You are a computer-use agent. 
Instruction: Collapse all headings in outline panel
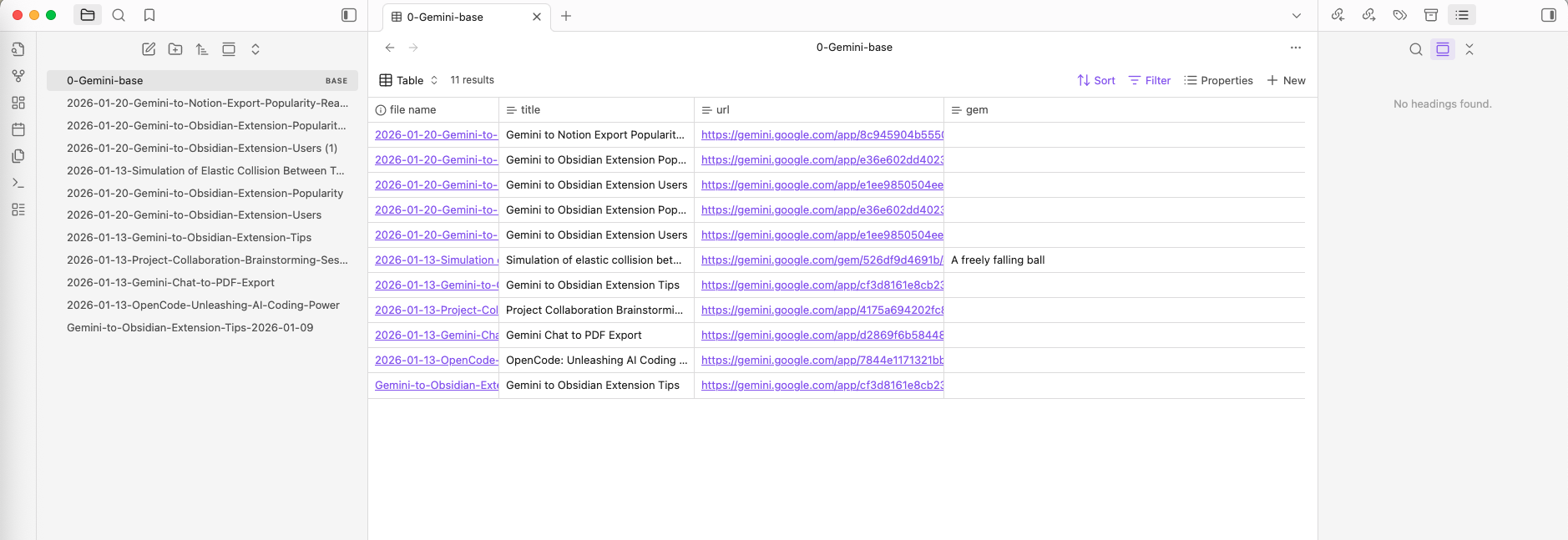click(x=1469, y=49)
